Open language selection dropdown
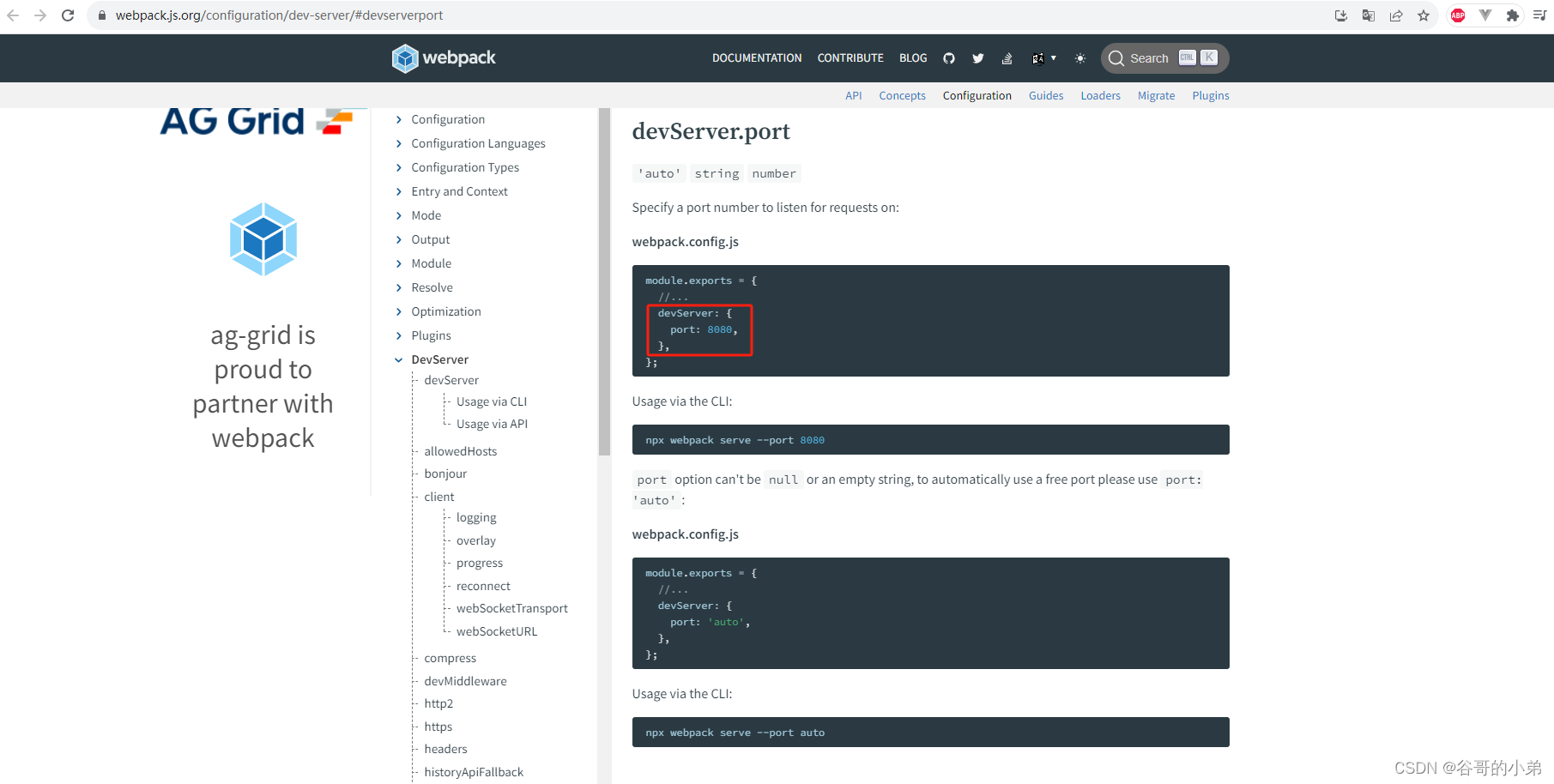The image size is (1554, 784). coord(1043,58)
